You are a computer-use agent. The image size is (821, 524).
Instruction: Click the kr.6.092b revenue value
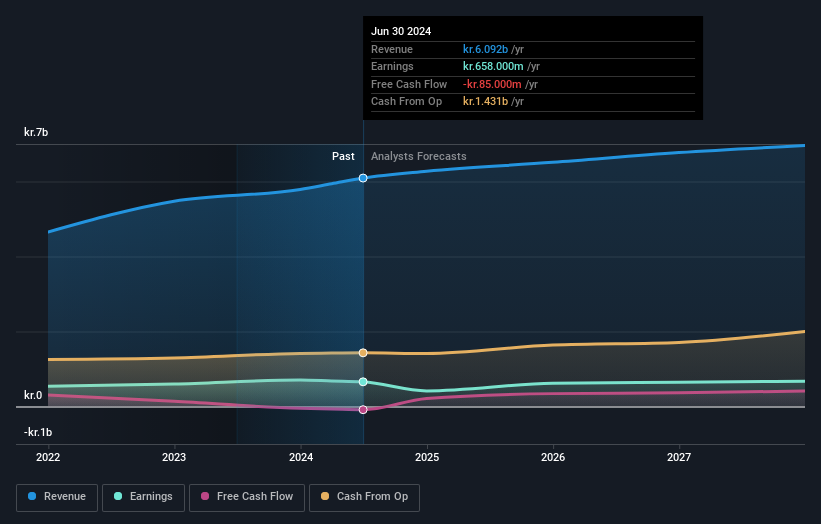tap(485, 49)
